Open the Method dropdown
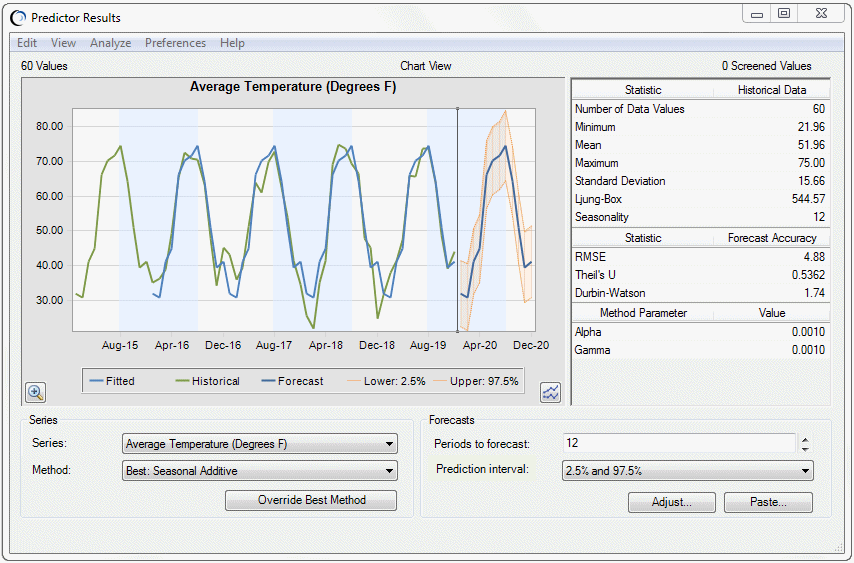 260,471
